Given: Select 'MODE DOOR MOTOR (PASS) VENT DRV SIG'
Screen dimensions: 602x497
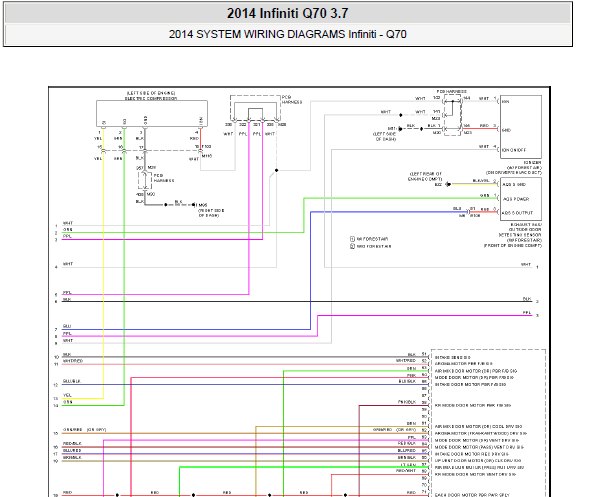Looking at the screenshot, I should (479, 447).
